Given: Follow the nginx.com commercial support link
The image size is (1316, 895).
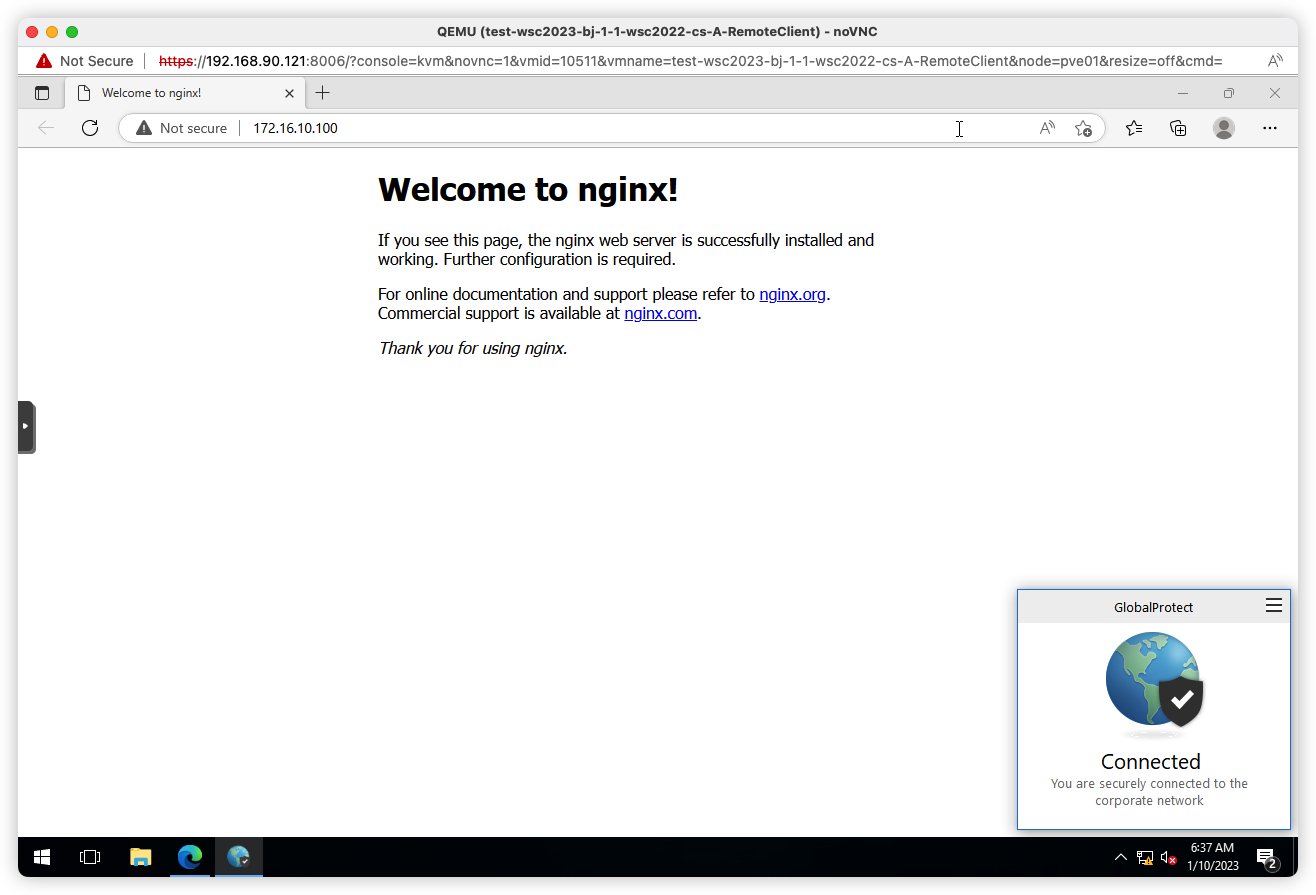Looking at the screenshot, I should click(660, 313).
